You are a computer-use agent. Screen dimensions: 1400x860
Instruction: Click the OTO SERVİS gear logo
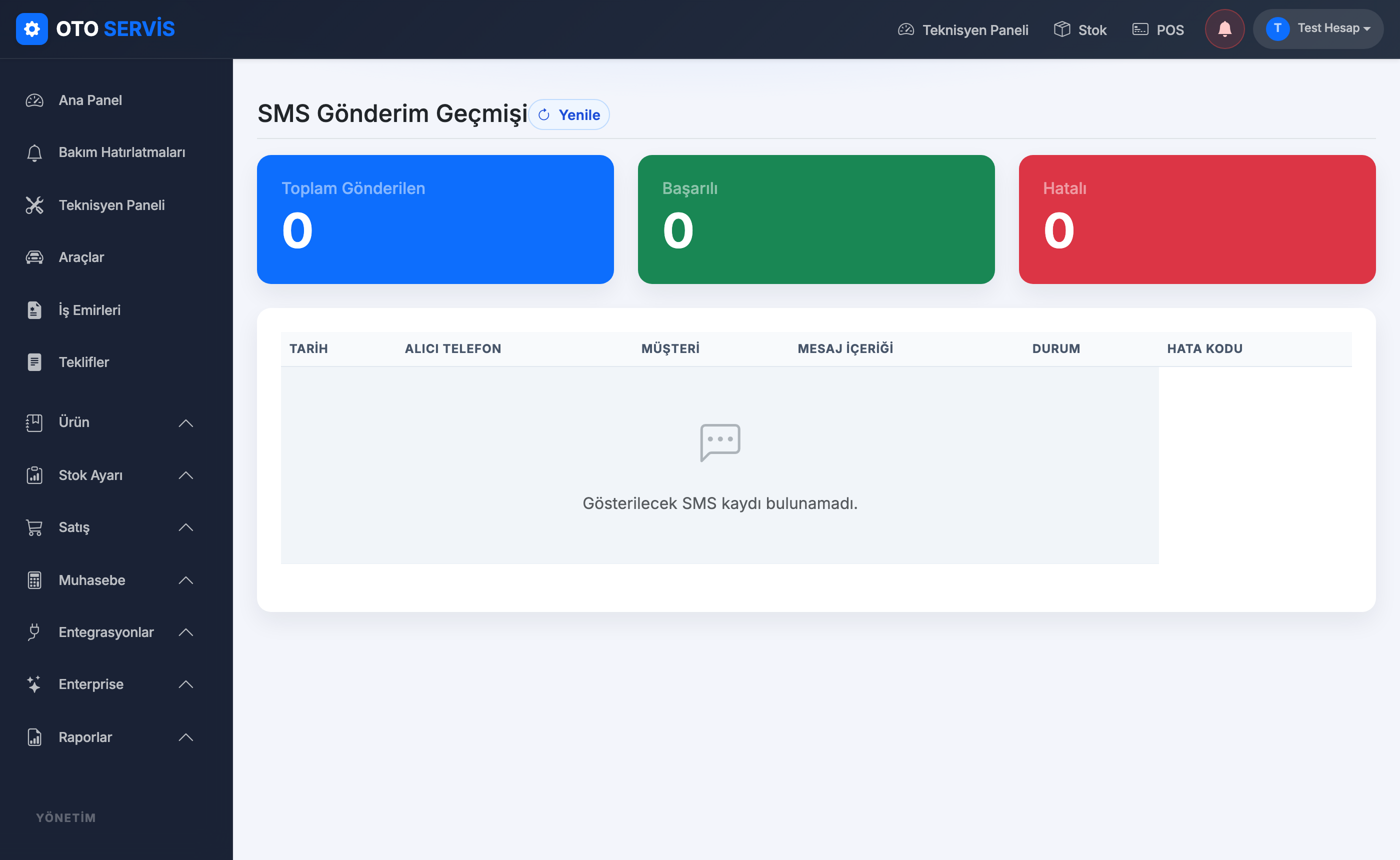click(x=32, y=29)
